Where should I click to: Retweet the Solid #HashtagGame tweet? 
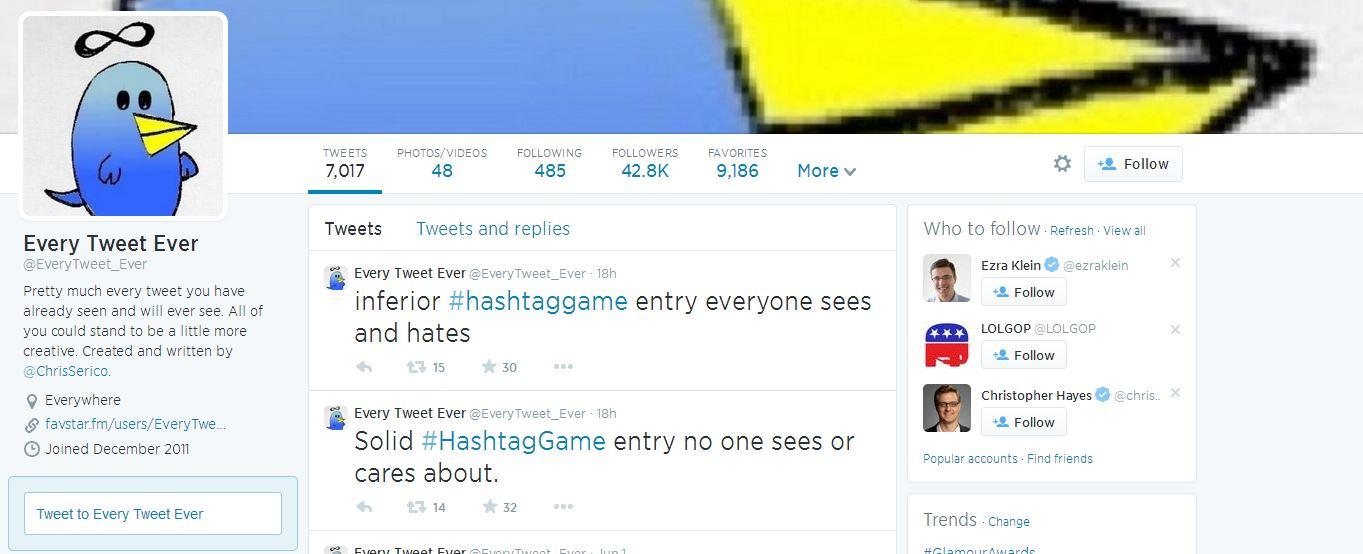416,507
